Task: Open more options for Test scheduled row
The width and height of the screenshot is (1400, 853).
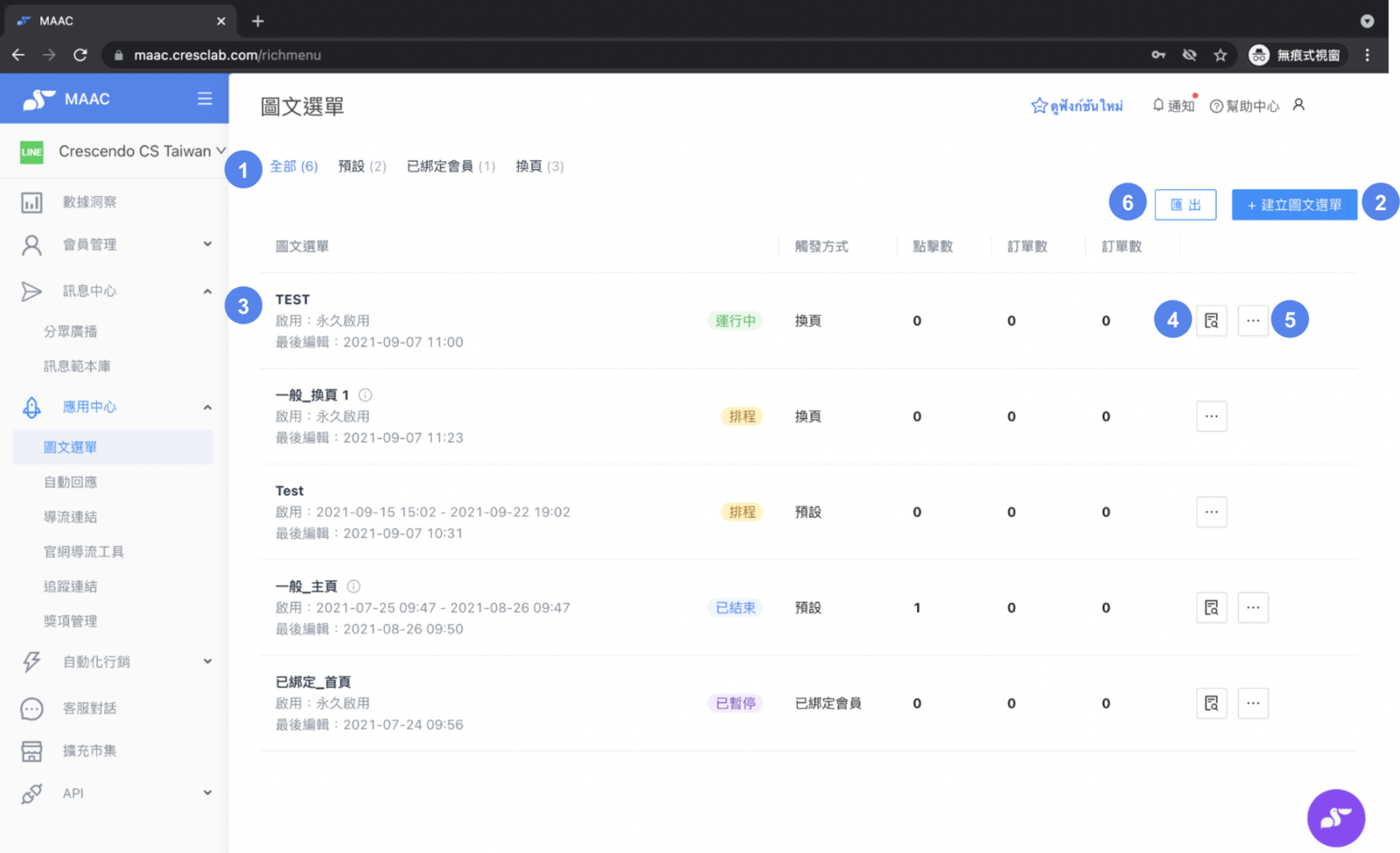Action: coord(1211,512)
